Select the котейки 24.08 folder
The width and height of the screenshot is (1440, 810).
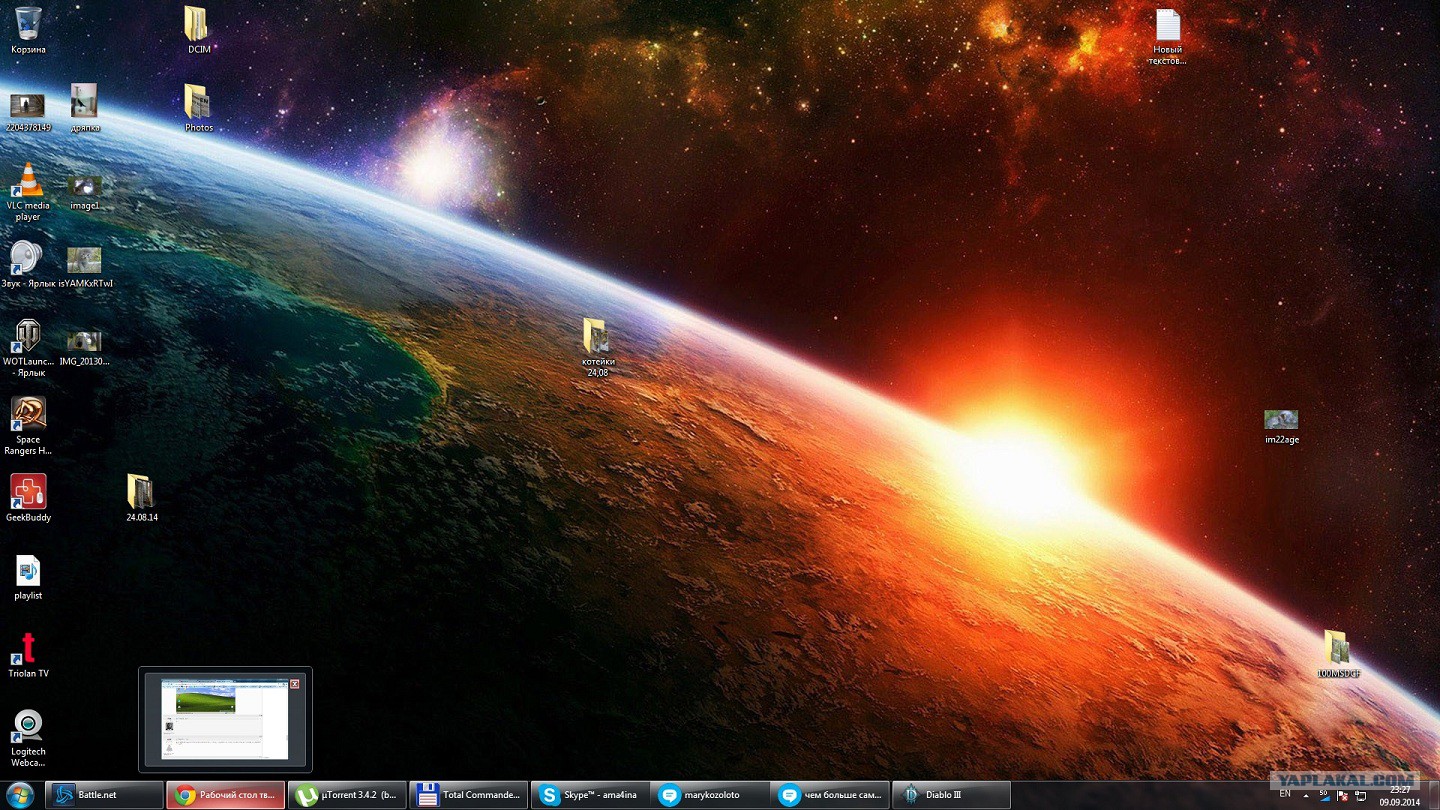tap(598, 347)
